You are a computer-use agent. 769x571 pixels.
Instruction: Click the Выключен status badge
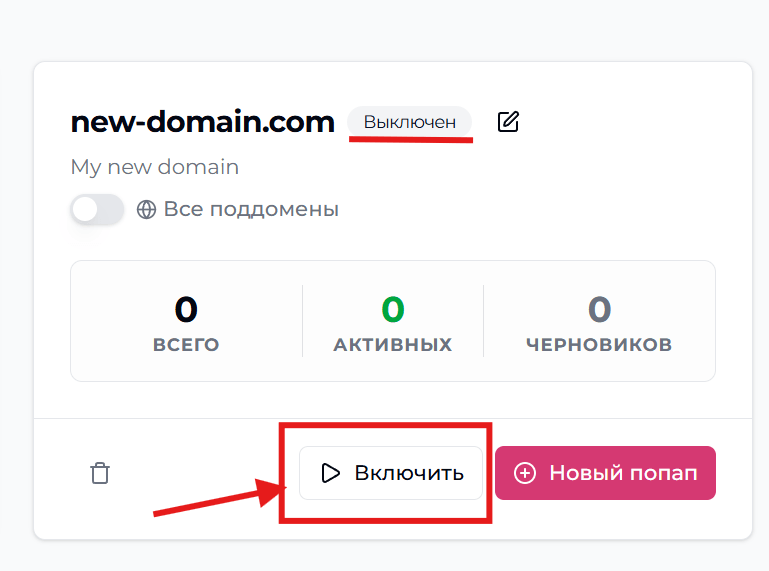[x=410, y=122]
